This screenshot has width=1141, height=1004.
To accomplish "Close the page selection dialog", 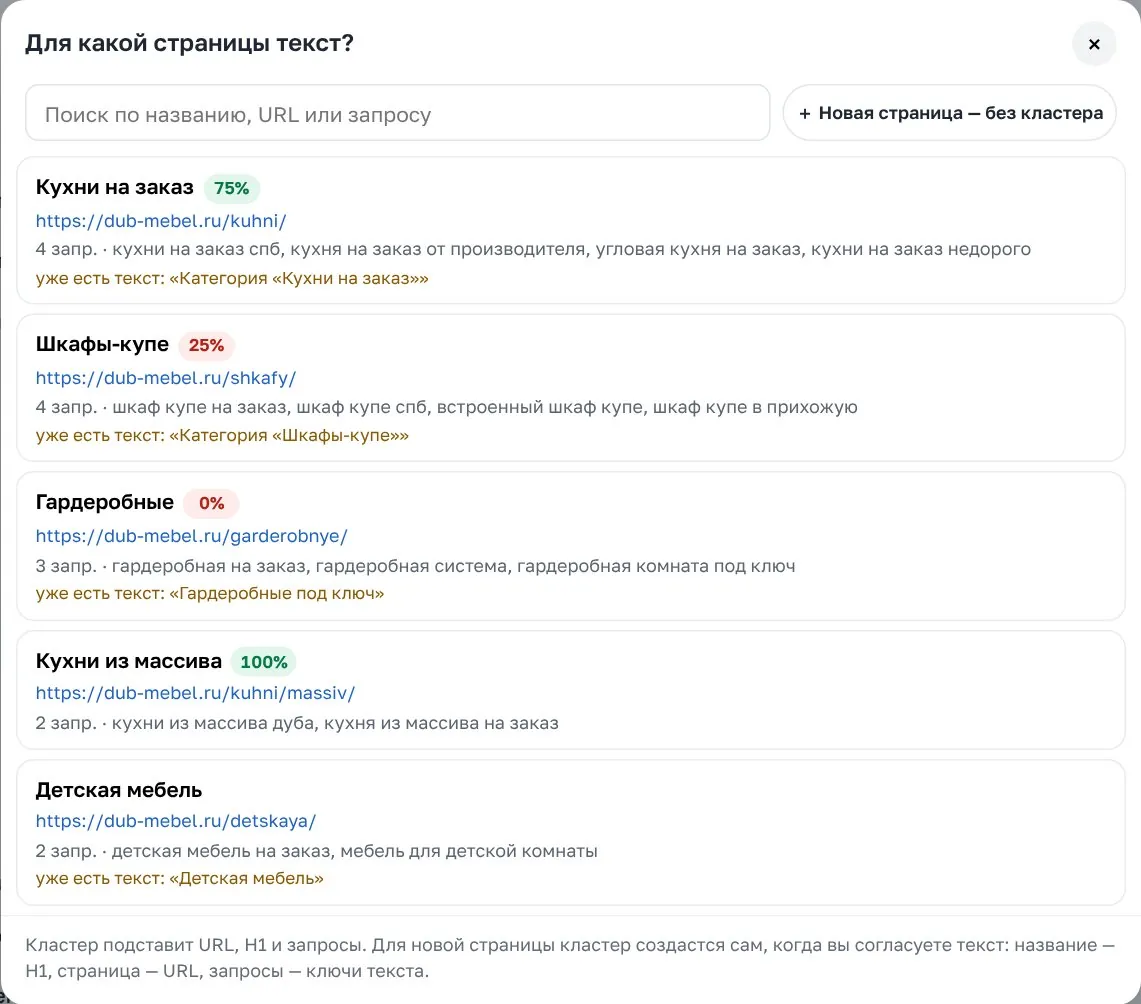I will click(1094, 44).
